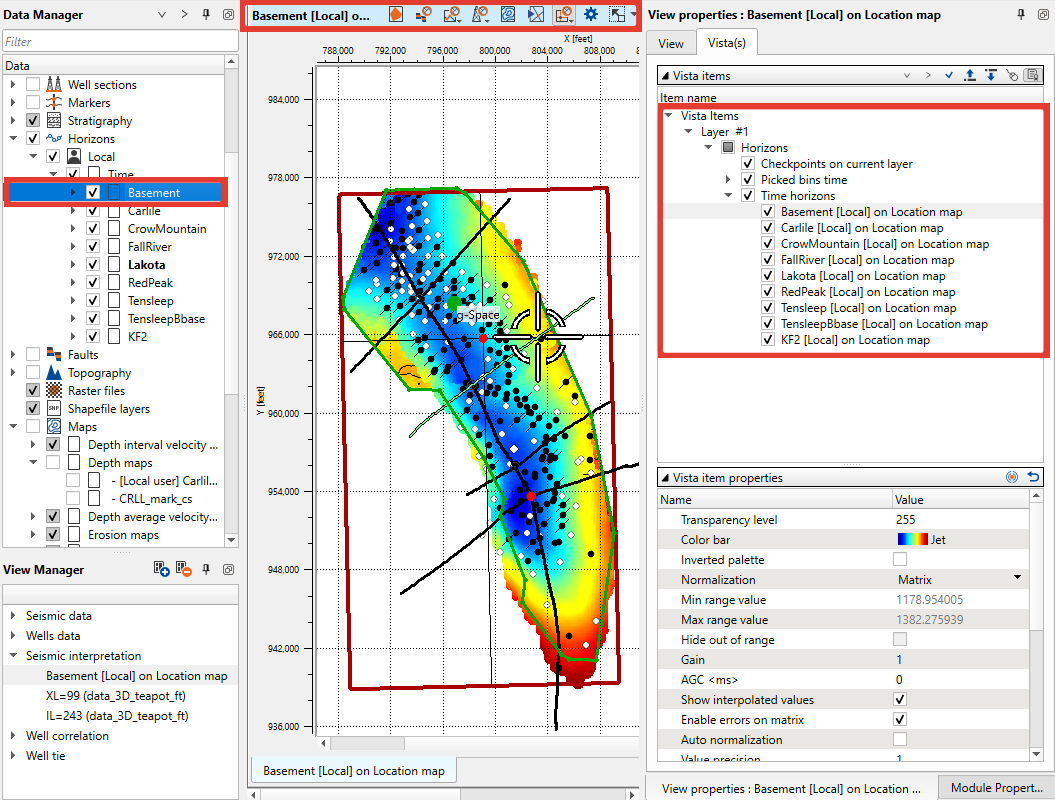Select XL=99 (data_3D_teapot_ft) view
Screen dimensions: 1055x800
(116, 696)
